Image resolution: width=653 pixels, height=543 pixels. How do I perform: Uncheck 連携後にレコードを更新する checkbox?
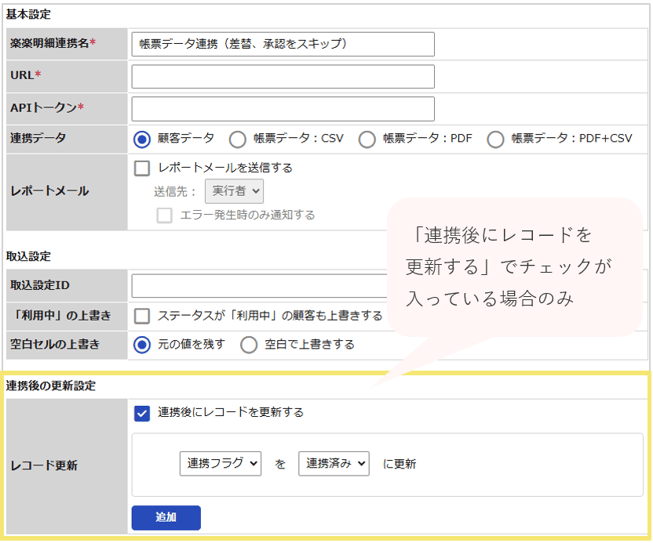[142, 413]
